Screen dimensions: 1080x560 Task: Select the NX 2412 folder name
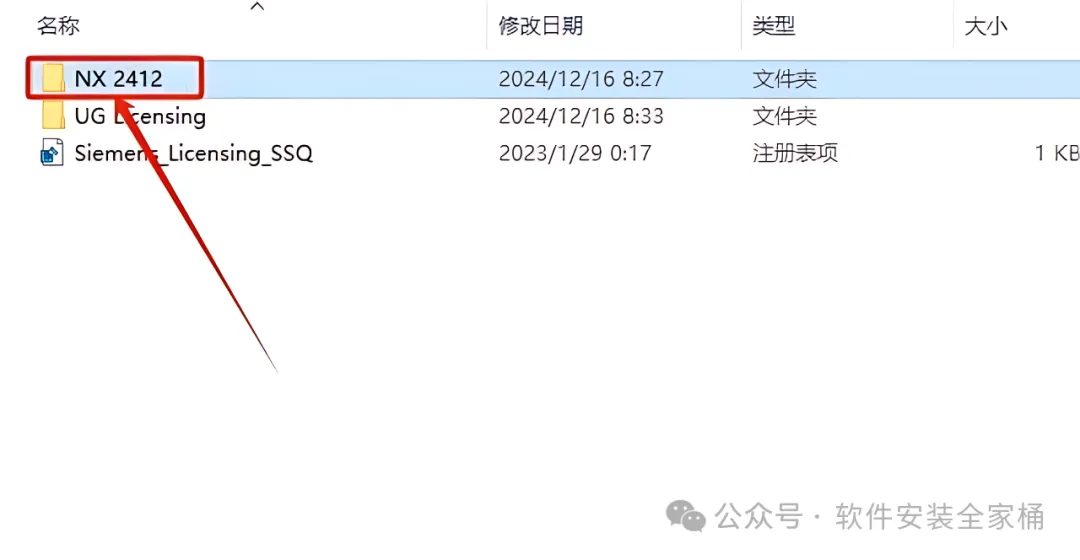[x=118, y=79]
